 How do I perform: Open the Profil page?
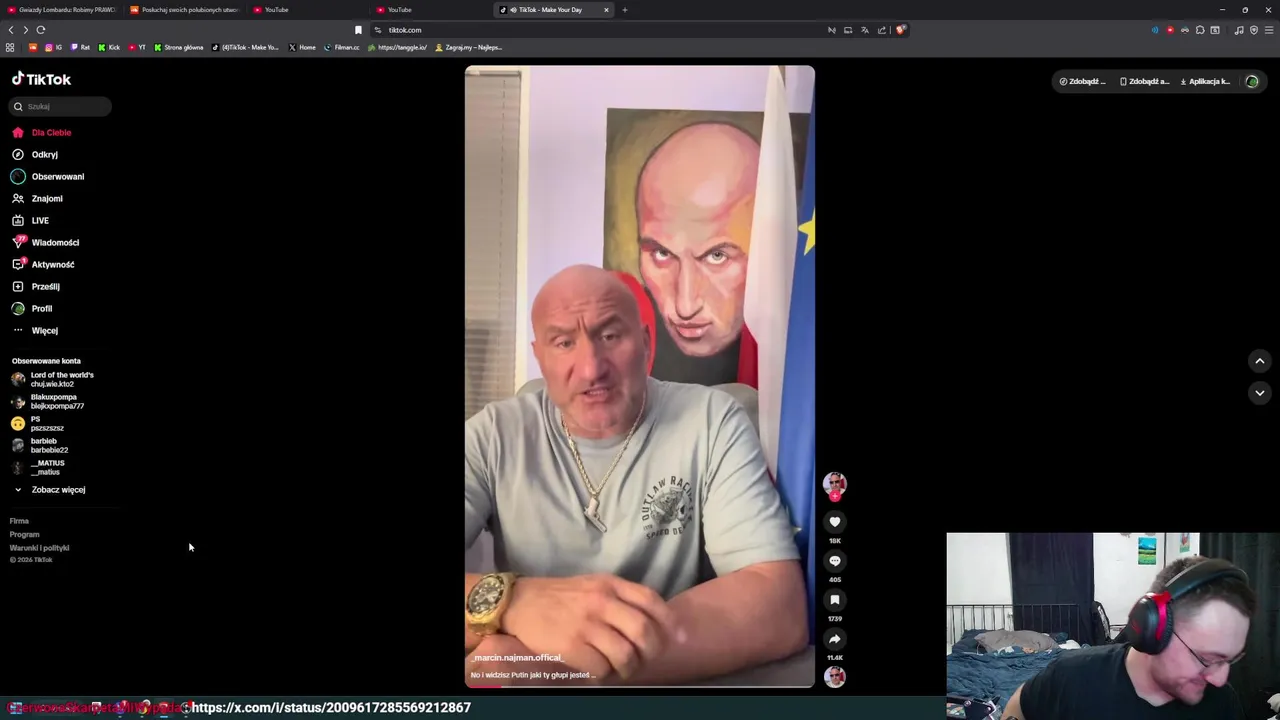pyautogui.click(x=32, y=308)
